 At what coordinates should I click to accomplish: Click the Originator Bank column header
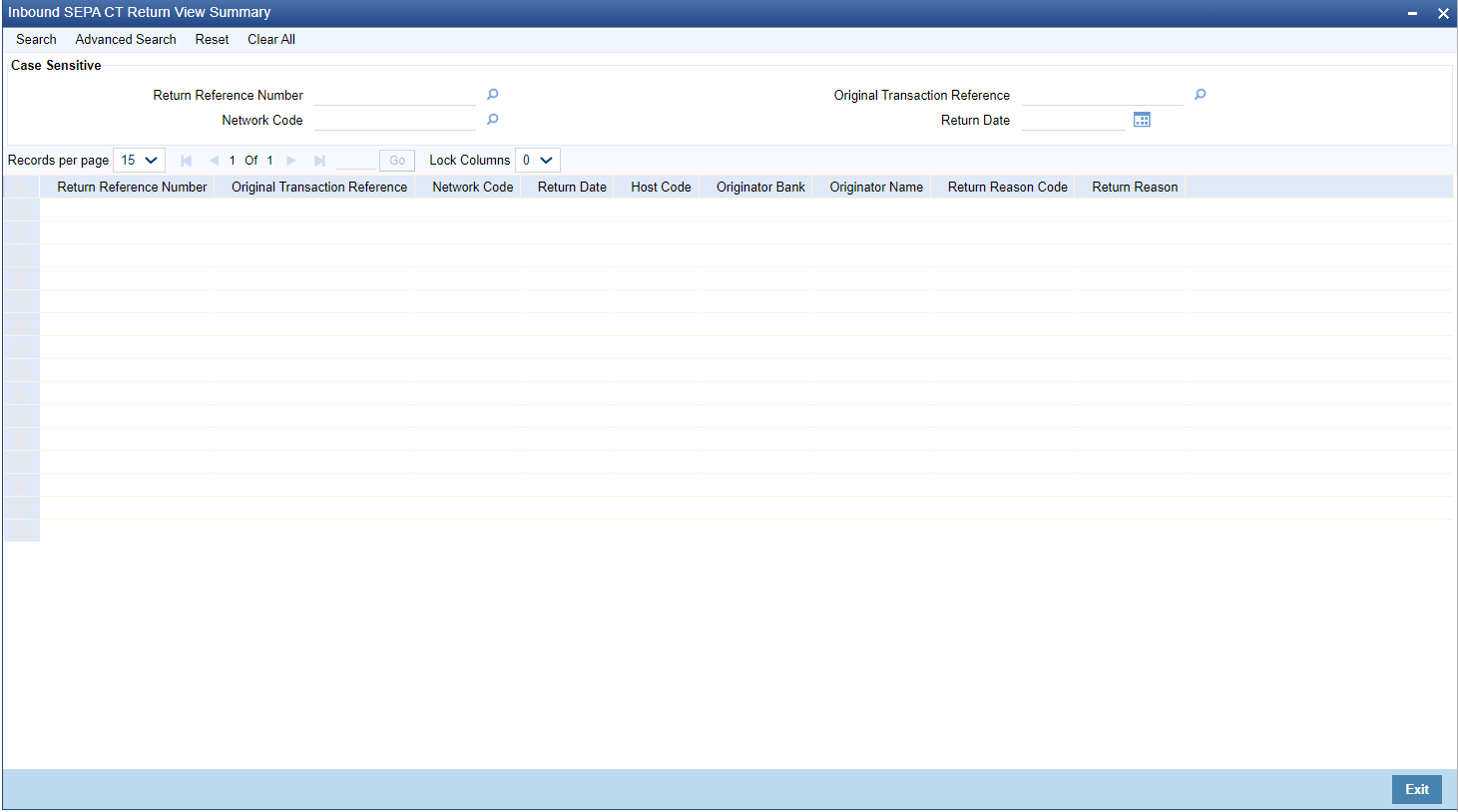760,188
